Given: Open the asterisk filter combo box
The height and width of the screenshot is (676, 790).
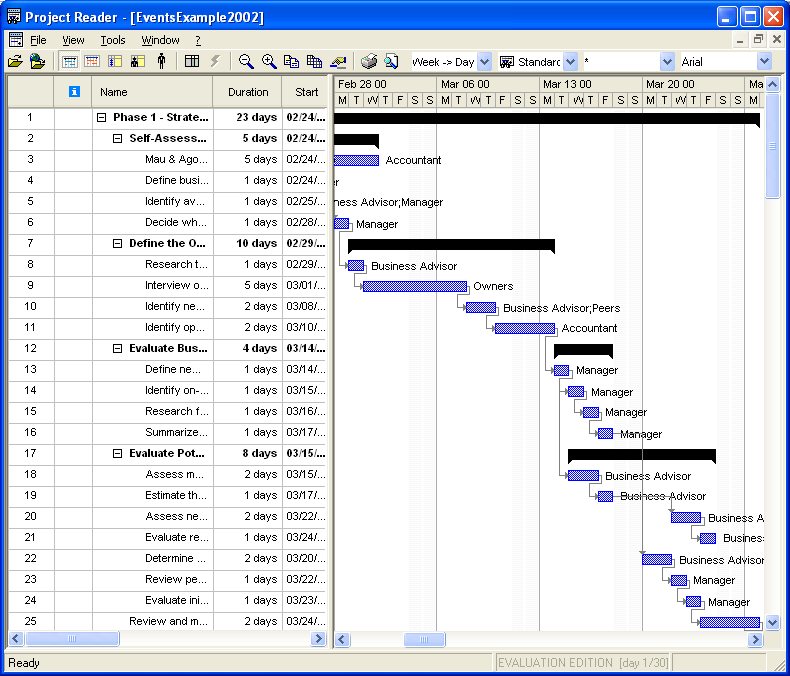Looking at the screenshot, I should pyautogui.click(x=667, y=61).
